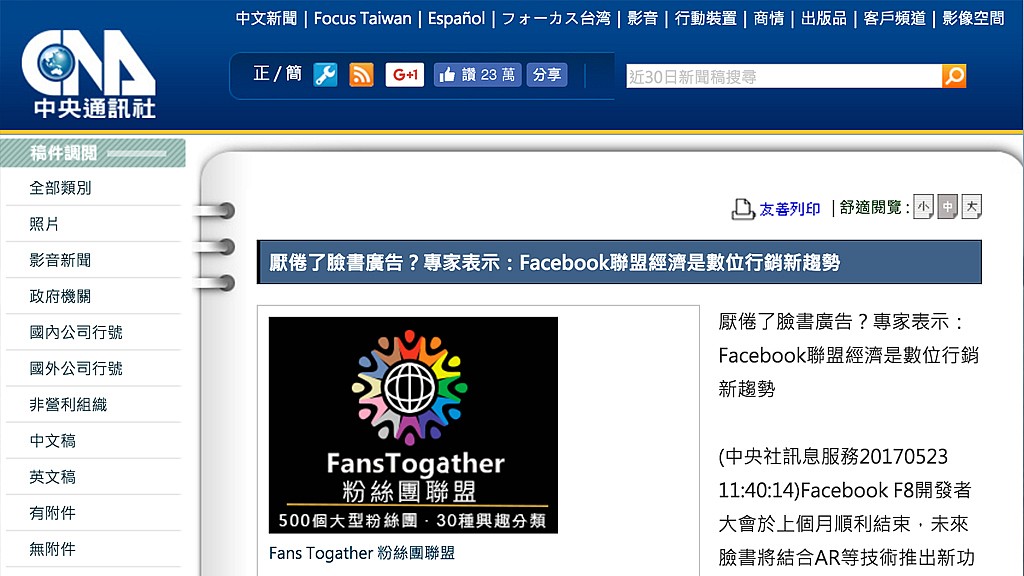This screenshot has width=1024, height=576.
Task: Open 影音 in the top navigation
Action: click(x=642, y=18)
